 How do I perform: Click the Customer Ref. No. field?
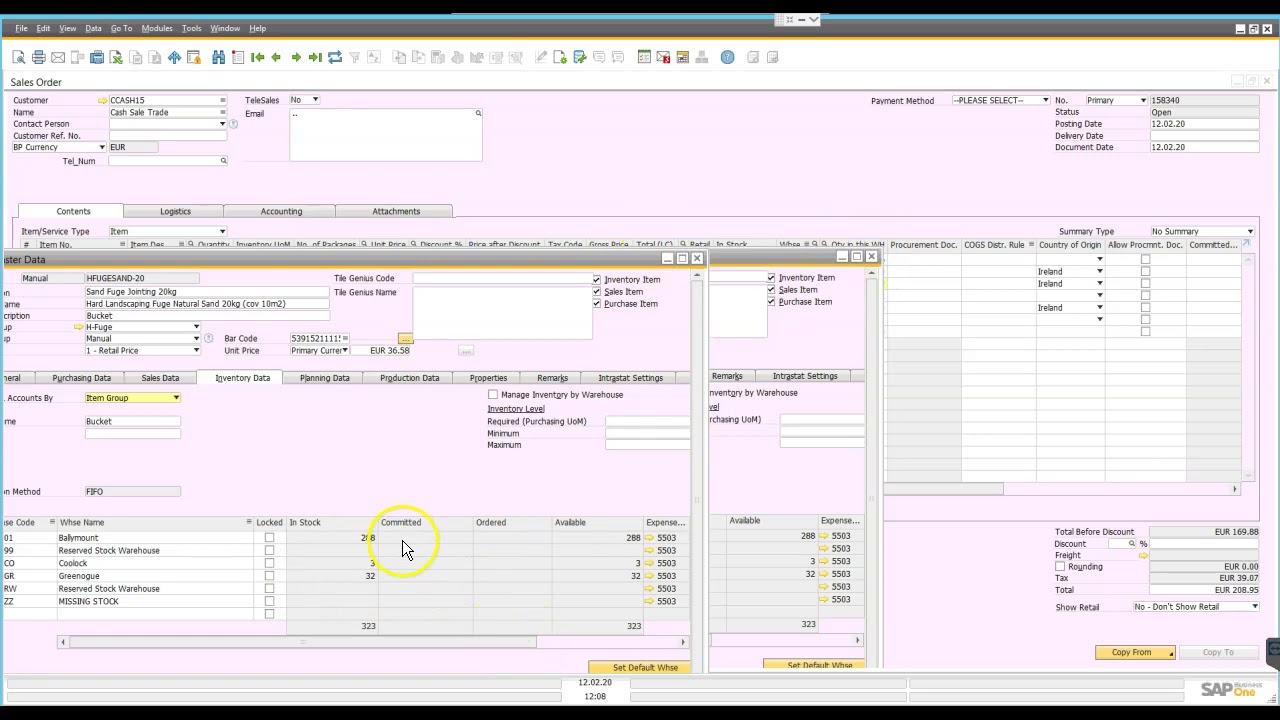point(168,136)
